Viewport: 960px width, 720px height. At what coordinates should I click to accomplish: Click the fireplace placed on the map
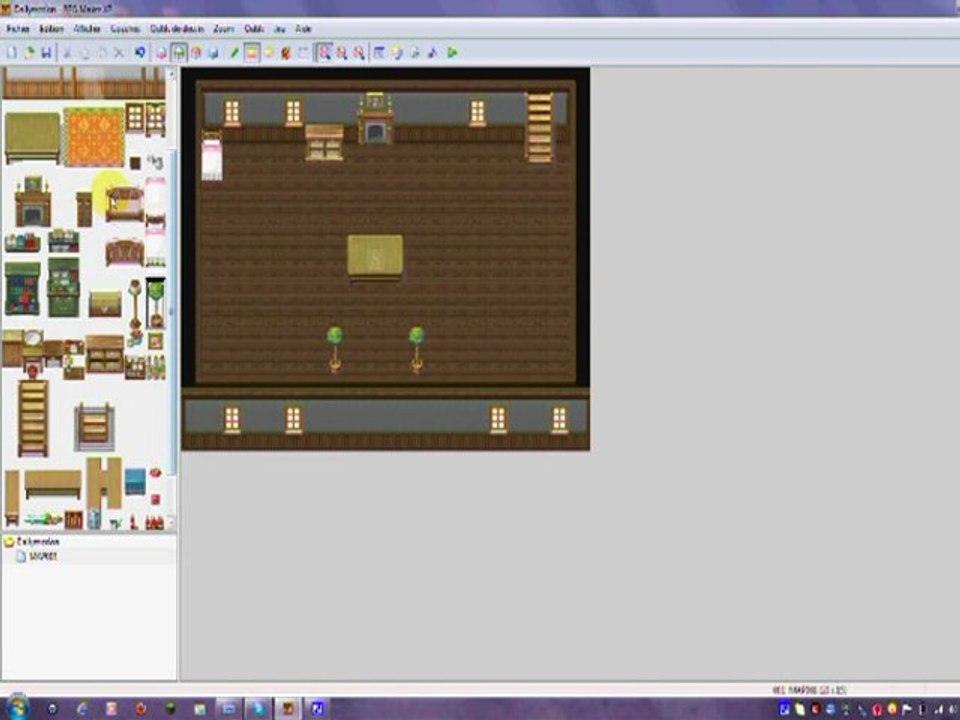375,119
